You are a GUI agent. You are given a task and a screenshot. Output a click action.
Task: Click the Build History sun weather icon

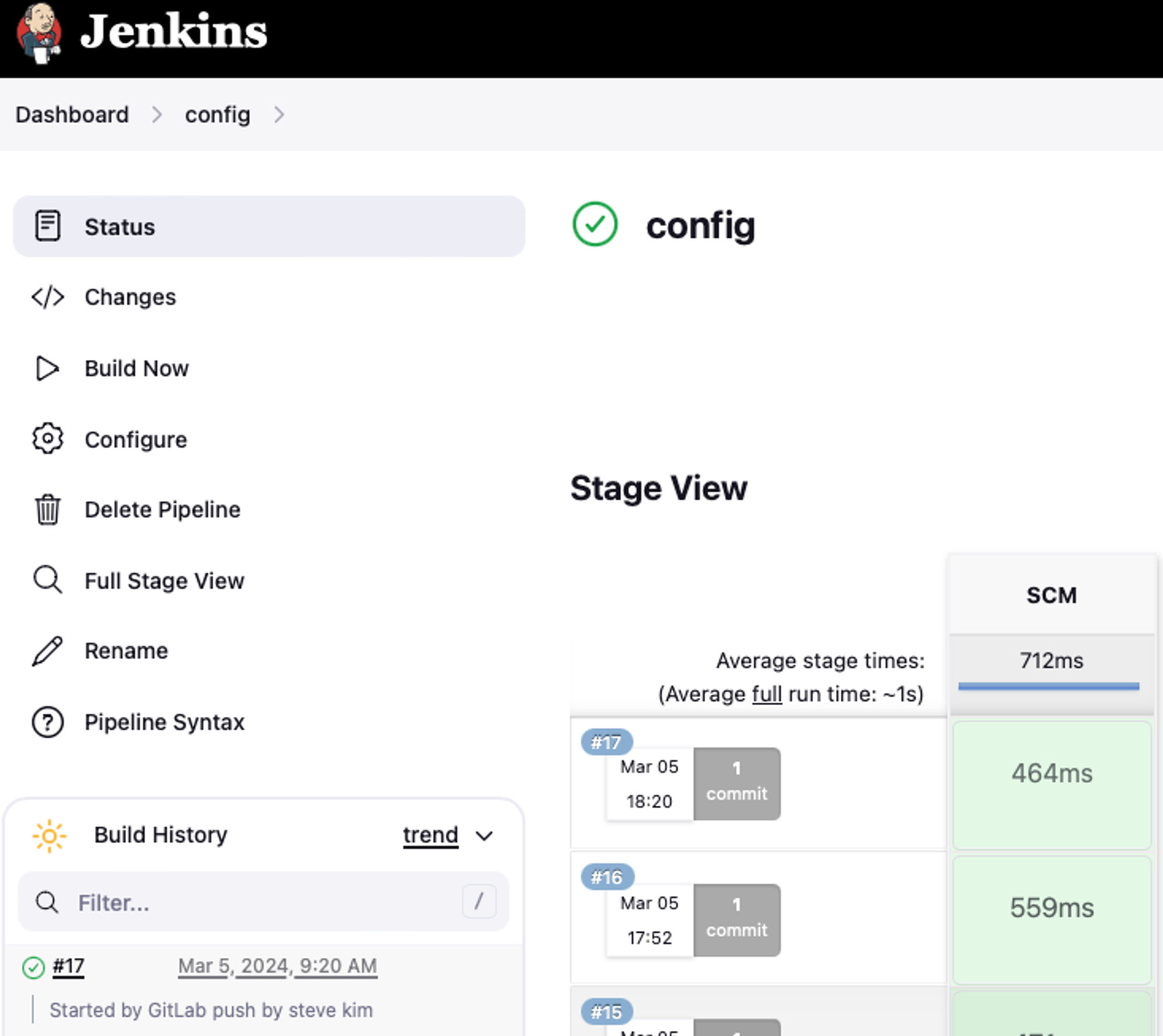(49, 836)
